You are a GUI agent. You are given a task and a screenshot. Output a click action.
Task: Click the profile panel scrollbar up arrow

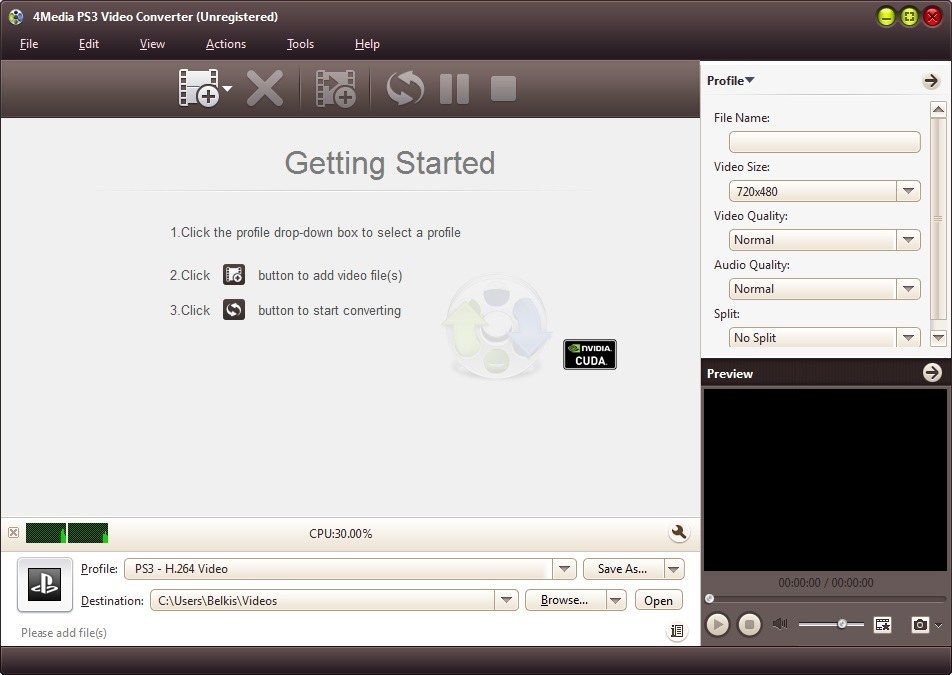[x=938, y=109]
